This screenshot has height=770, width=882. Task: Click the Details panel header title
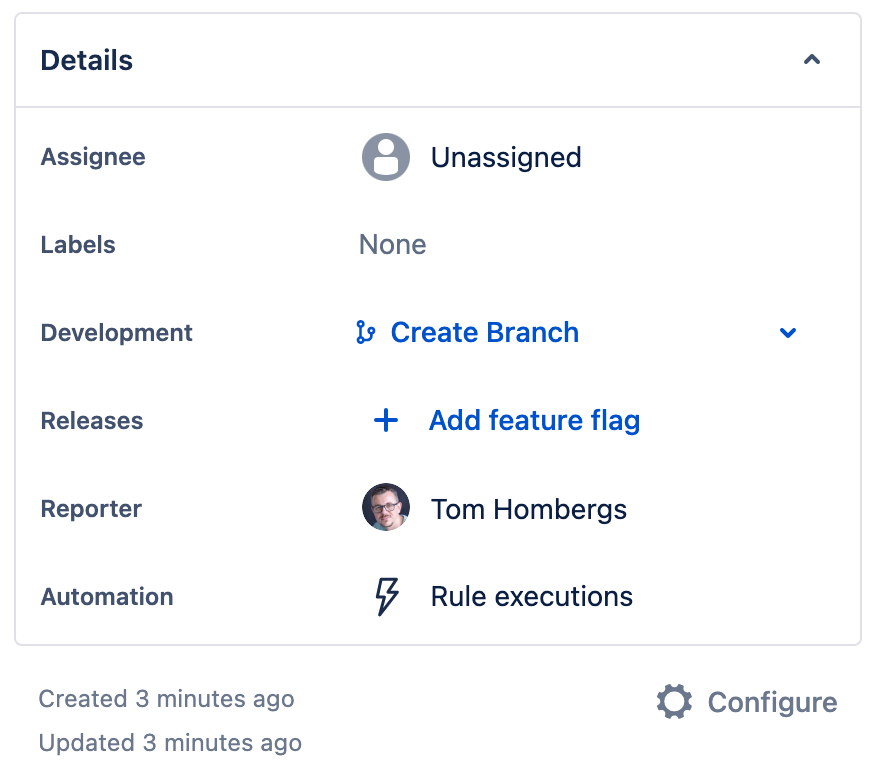87,60
